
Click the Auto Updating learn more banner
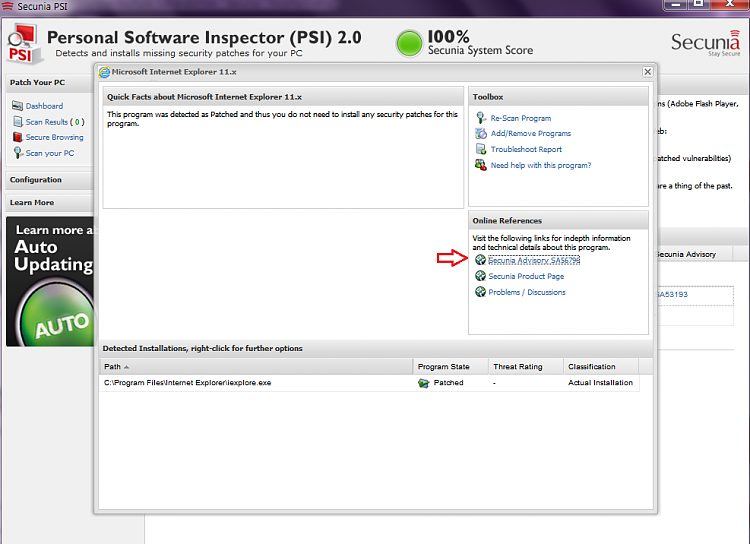50,281
